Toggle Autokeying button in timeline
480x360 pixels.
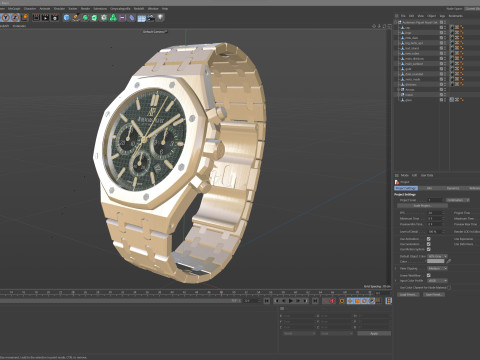point(332,301)
